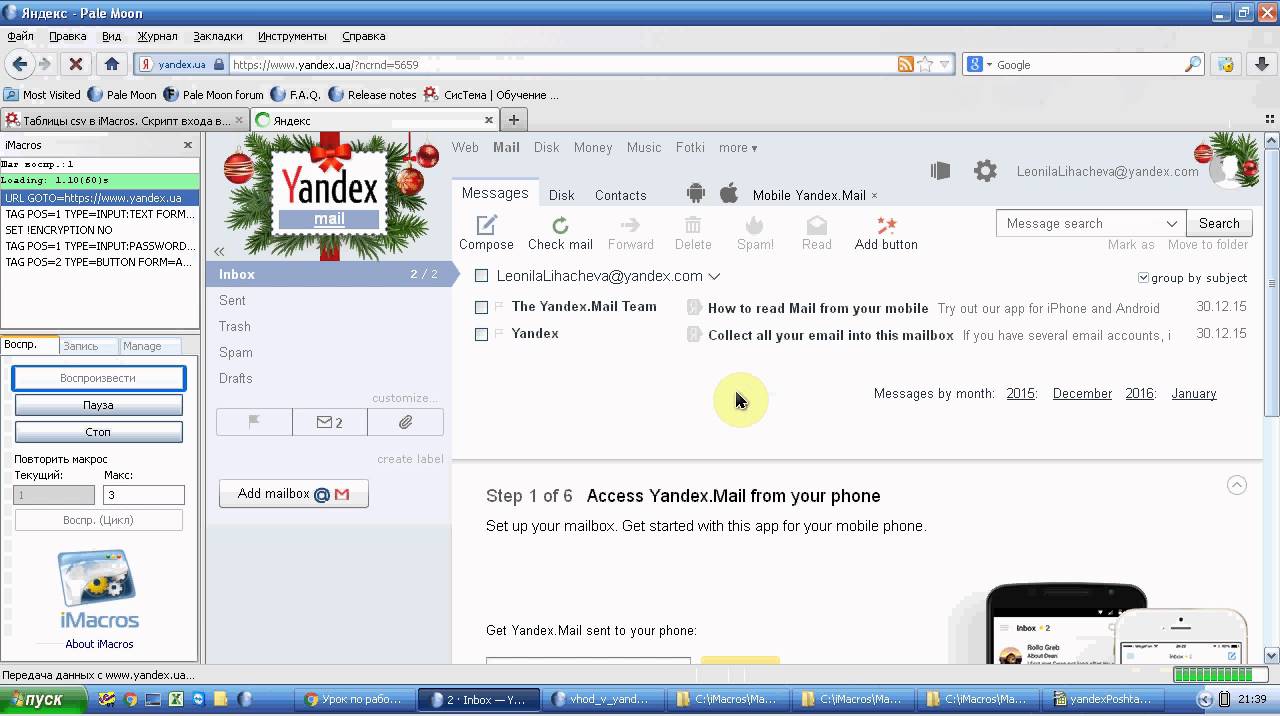The width and height of the screenshot is (1280, 716).
Task: Show unread messages filter with count 2
Action: point(330,422)
